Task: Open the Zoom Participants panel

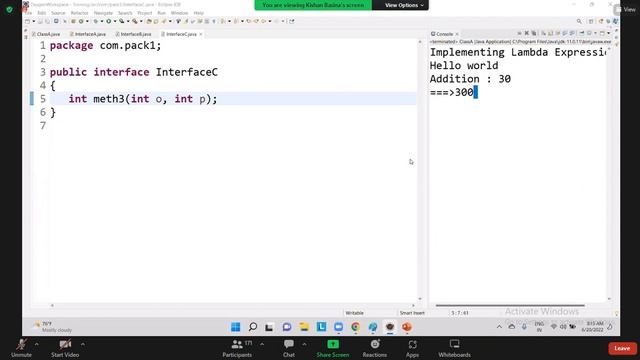Action: point(237,348)
